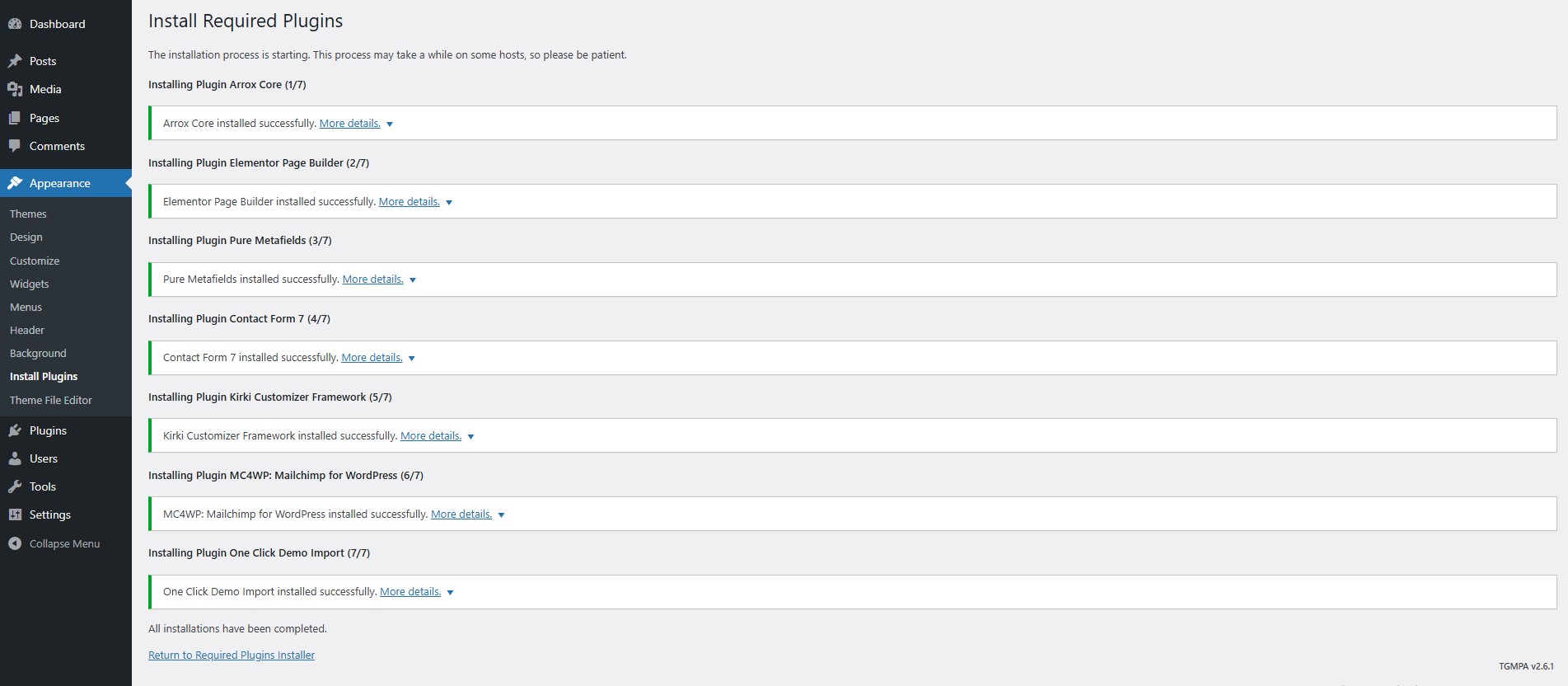This screenshot has height=686, width=1568.
Task: Click 'Installing Plugin One Click Demo Import (7/7)' heading
Action: tap(259, 553)
